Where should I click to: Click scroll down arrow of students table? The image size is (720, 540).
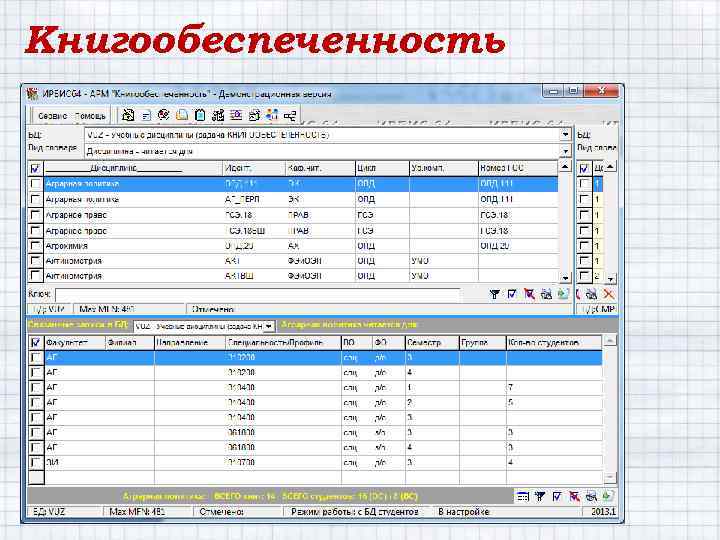click(x=609, y=477)
